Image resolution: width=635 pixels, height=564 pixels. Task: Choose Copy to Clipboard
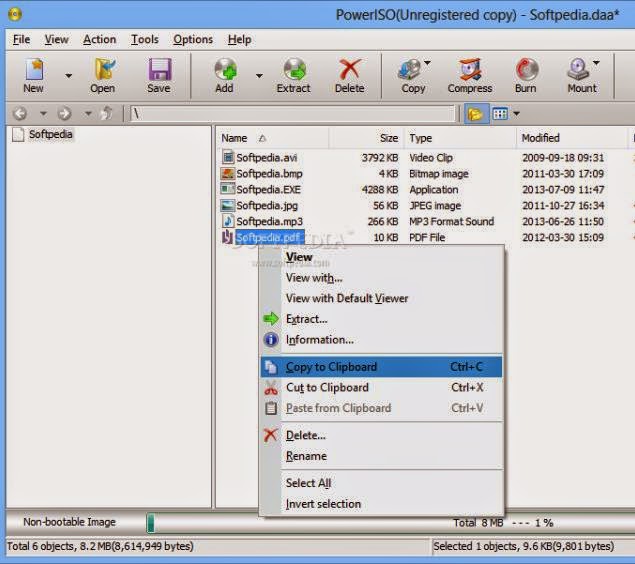(x=381, y=367)
